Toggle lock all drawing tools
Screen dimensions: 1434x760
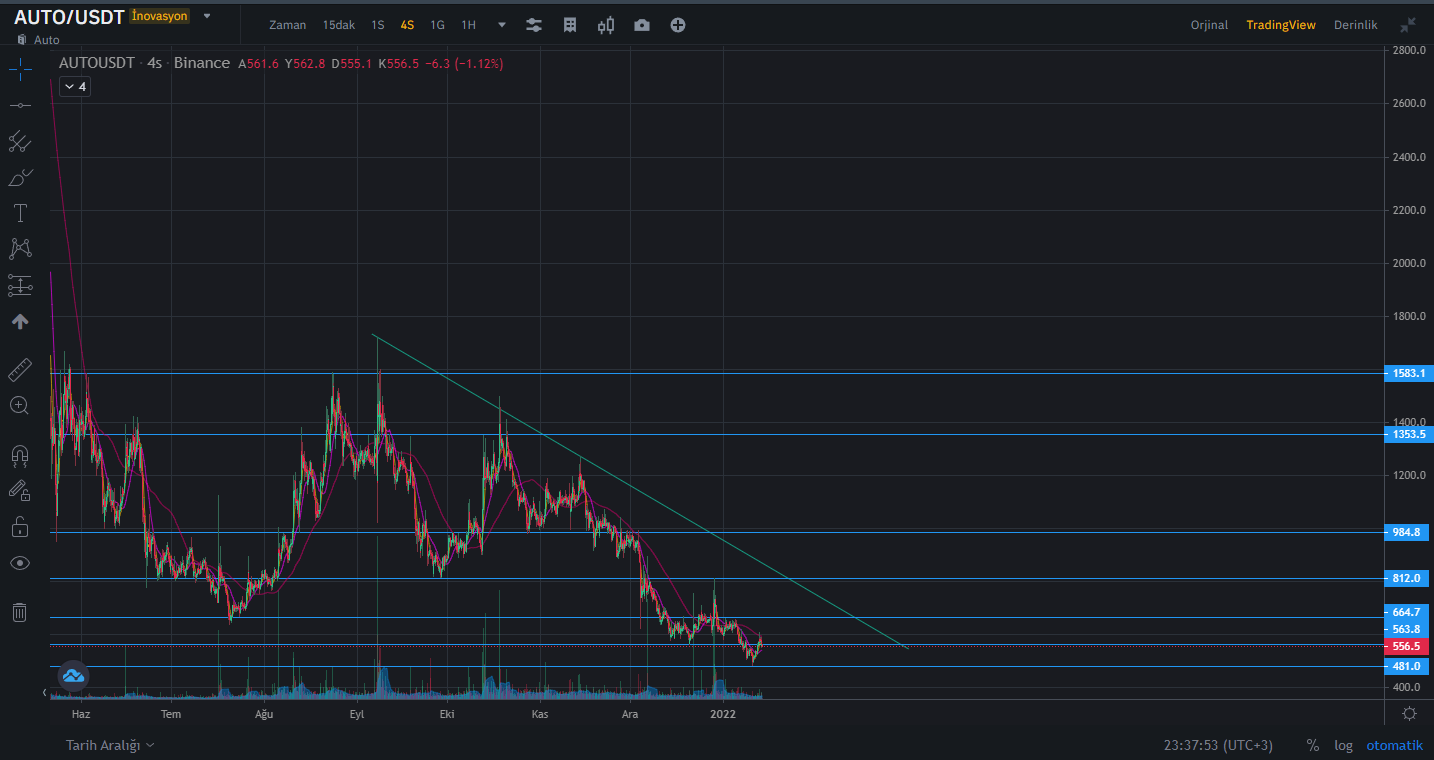coord(20,526)
